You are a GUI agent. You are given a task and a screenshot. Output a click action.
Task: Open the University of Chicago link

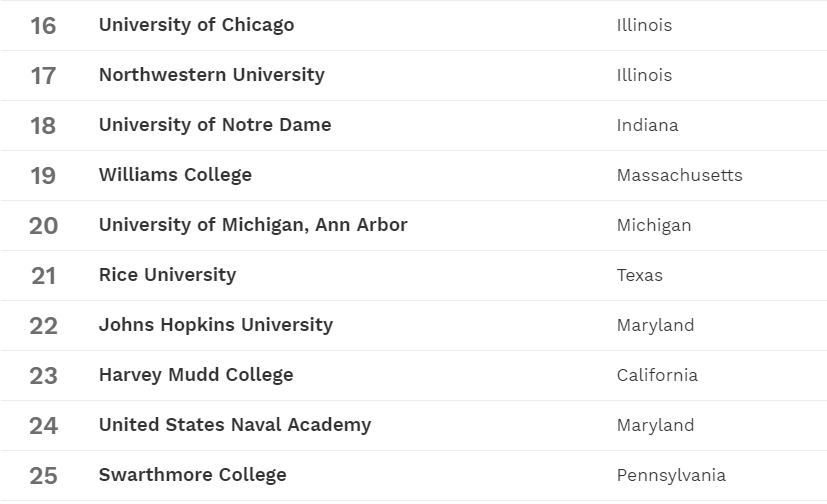(x=196, y=25)
